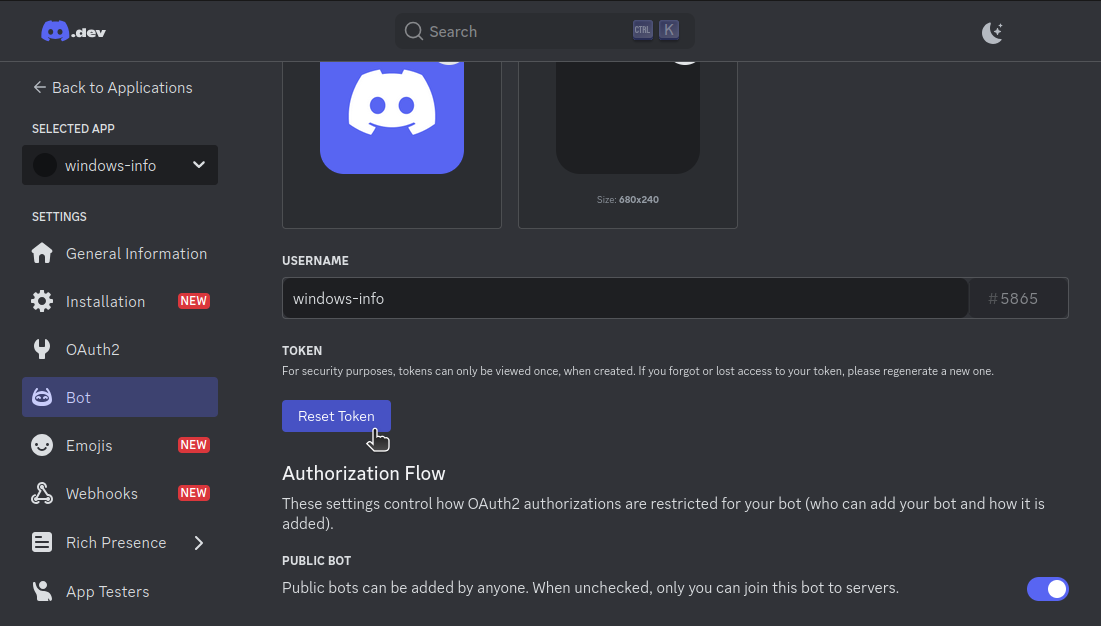Click the OAuth2 wrench icon
This screenshot has width=1101, height=626.
coord(42,349)
